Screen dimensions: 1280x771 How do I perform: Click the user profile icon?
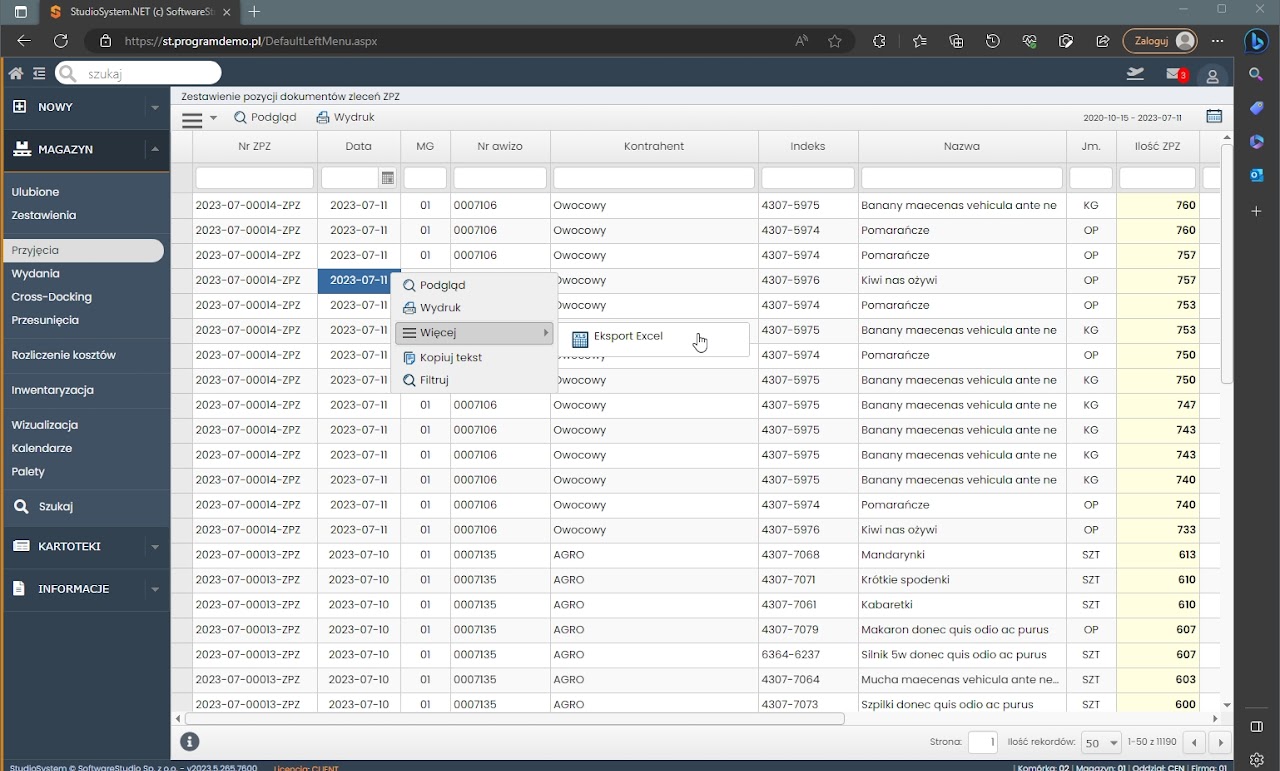click(x=1212, y=76)
